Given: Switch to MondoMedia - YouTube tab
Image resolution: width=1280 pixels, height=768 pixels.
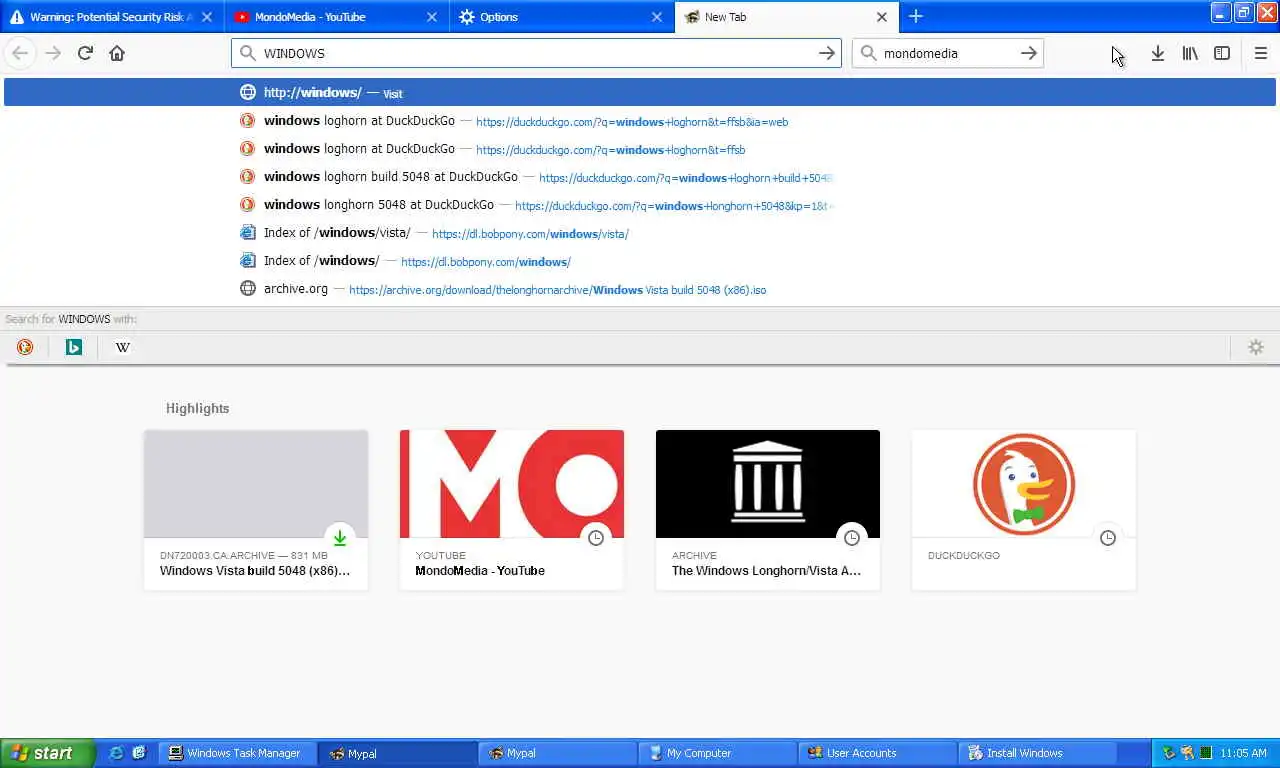Looking at the screenshot, I should point(337,17).
